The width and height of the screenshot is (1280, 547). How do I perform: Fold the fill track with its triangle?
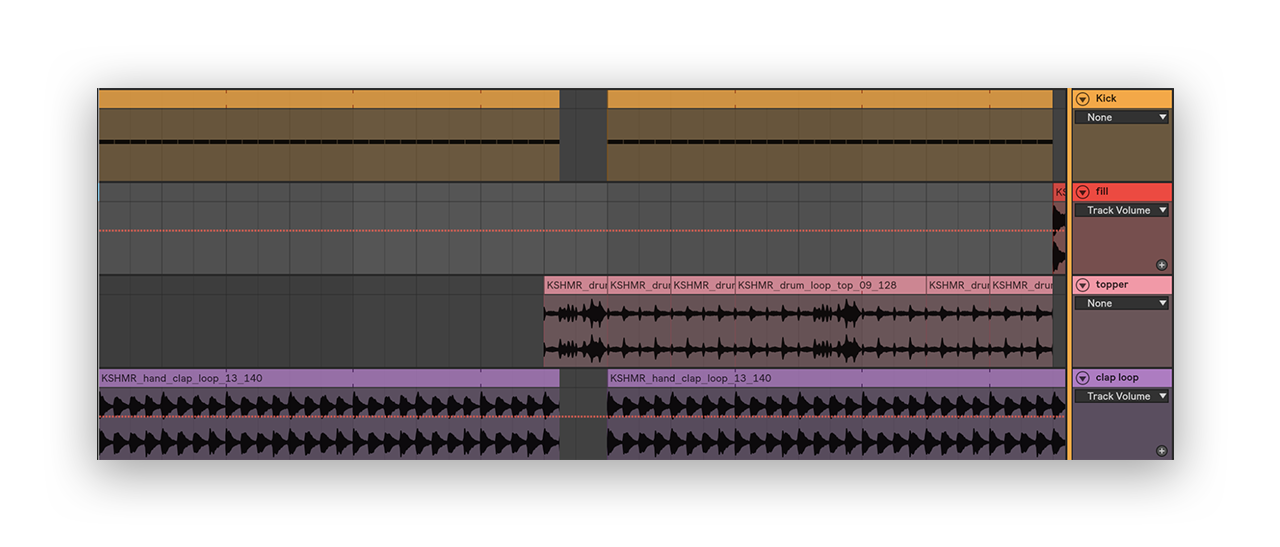click(x=1083, y=192)
